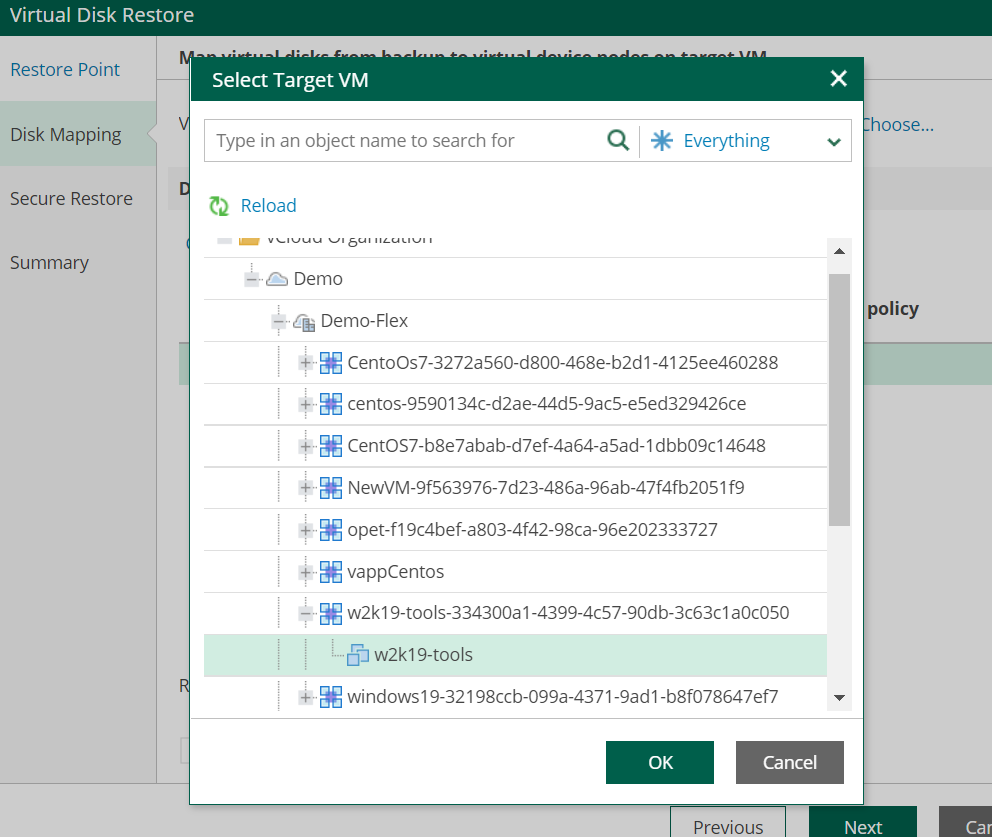Confirm selection with the OK button
This screenshot has width=992, height=837.
point(659,762)
